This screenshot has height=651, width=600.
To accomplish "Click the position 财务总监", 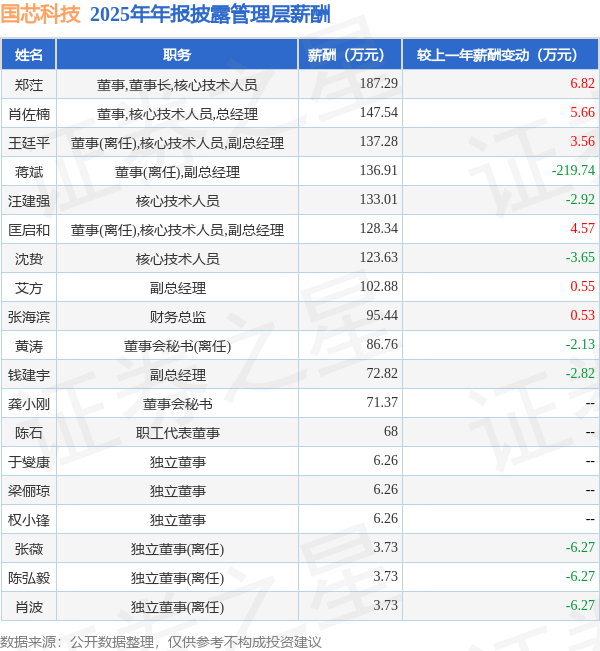I will pyautogui.click(x=177, y=317).
